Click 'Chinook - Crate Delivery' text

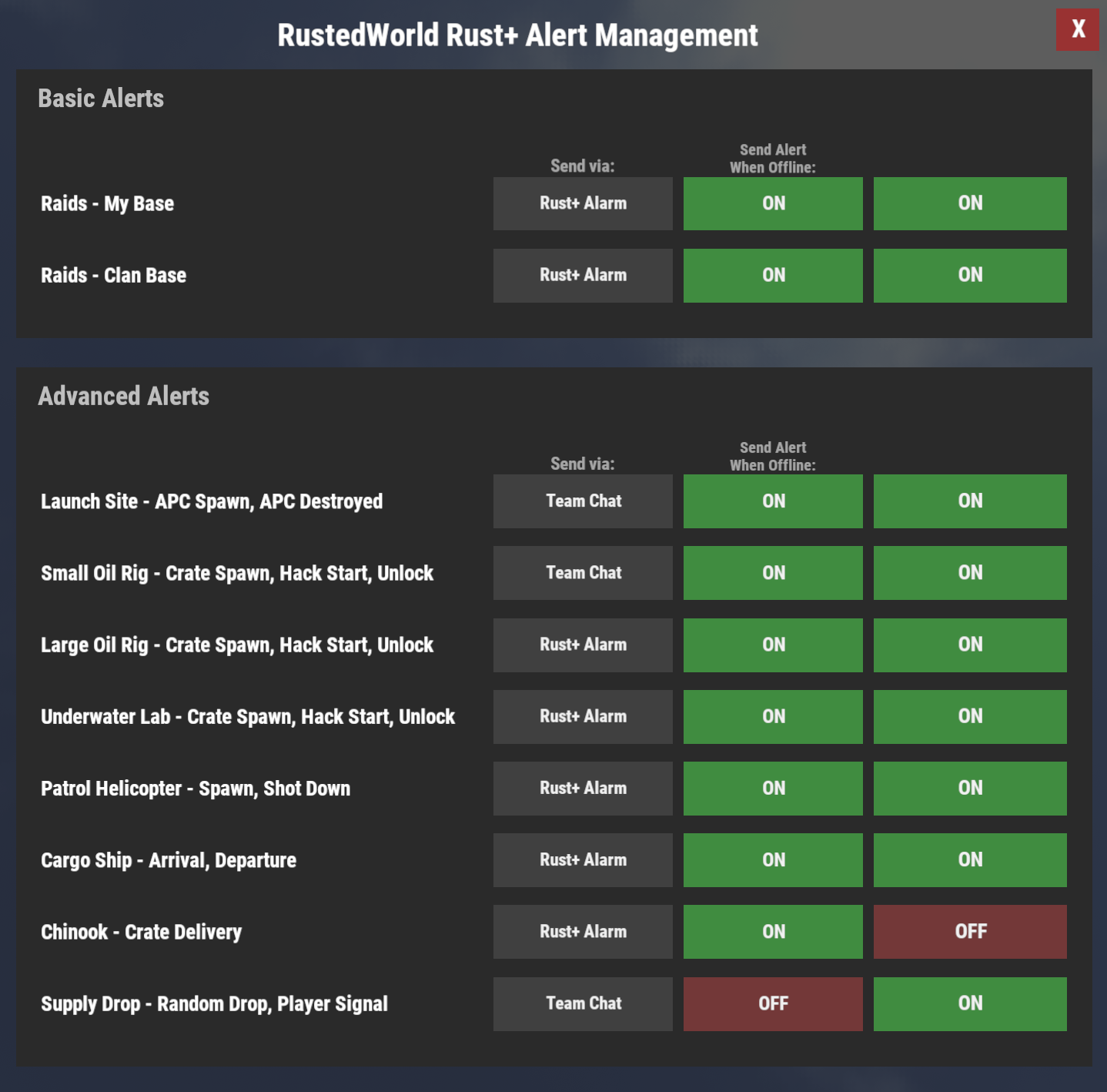point(141,933)
